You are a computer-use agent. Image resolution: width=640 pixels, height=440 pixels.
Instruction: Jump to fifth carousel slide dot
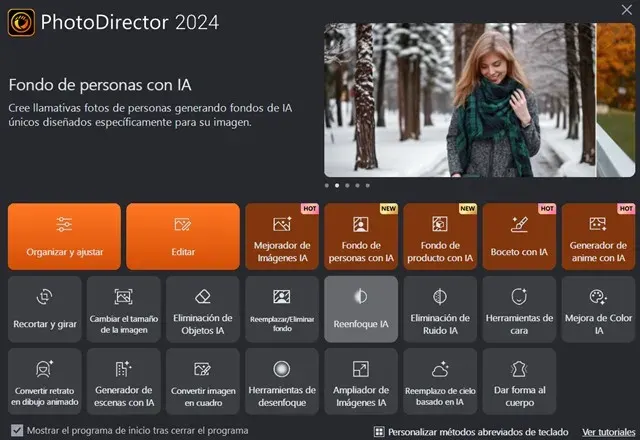point(367,185)
